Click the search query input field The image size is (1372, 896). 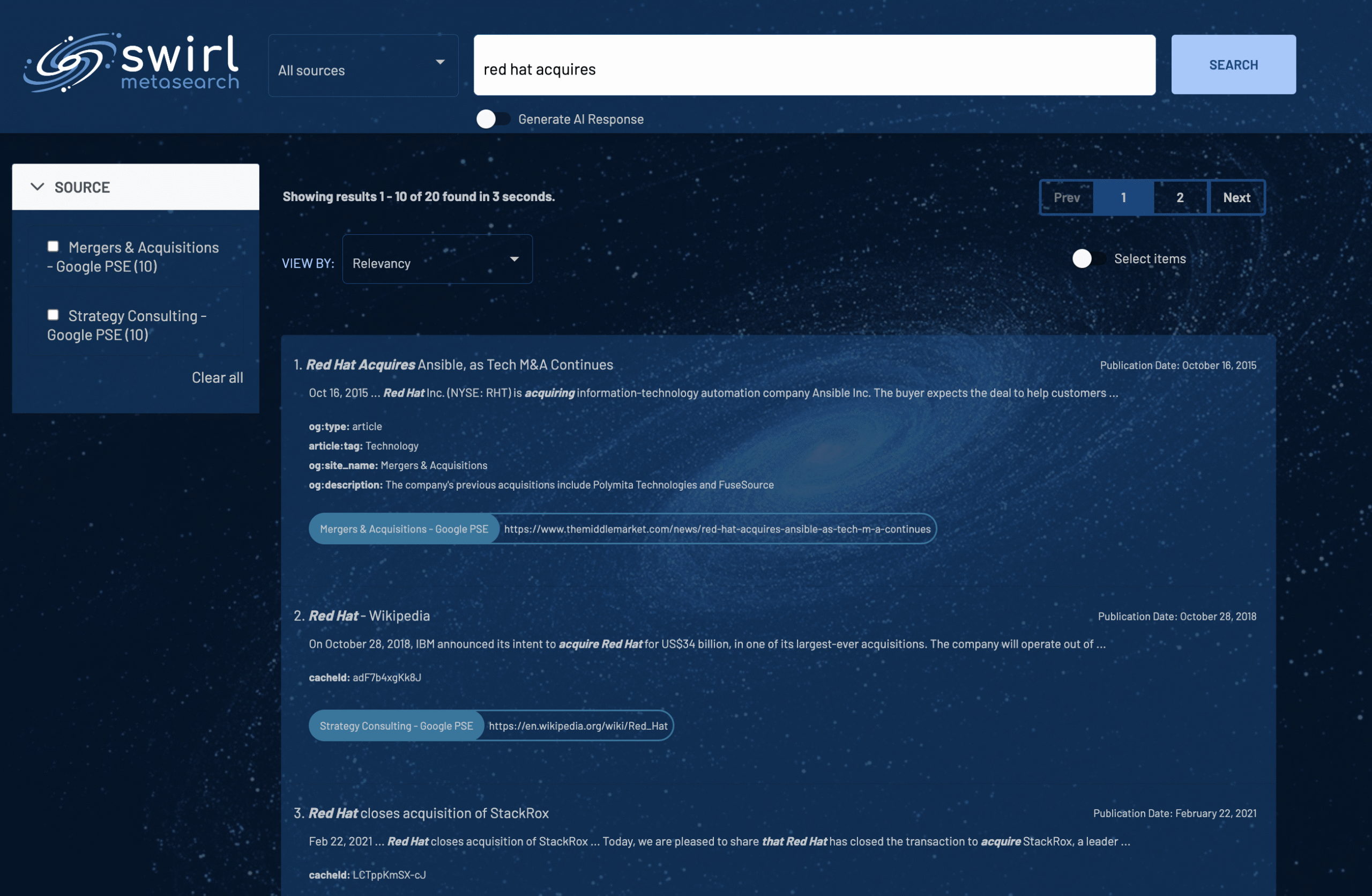[x=814, y=65]
